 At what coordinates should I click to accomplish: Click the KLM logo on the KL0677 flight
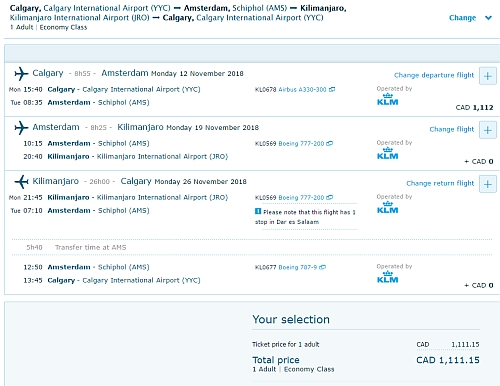coord(387,277)
